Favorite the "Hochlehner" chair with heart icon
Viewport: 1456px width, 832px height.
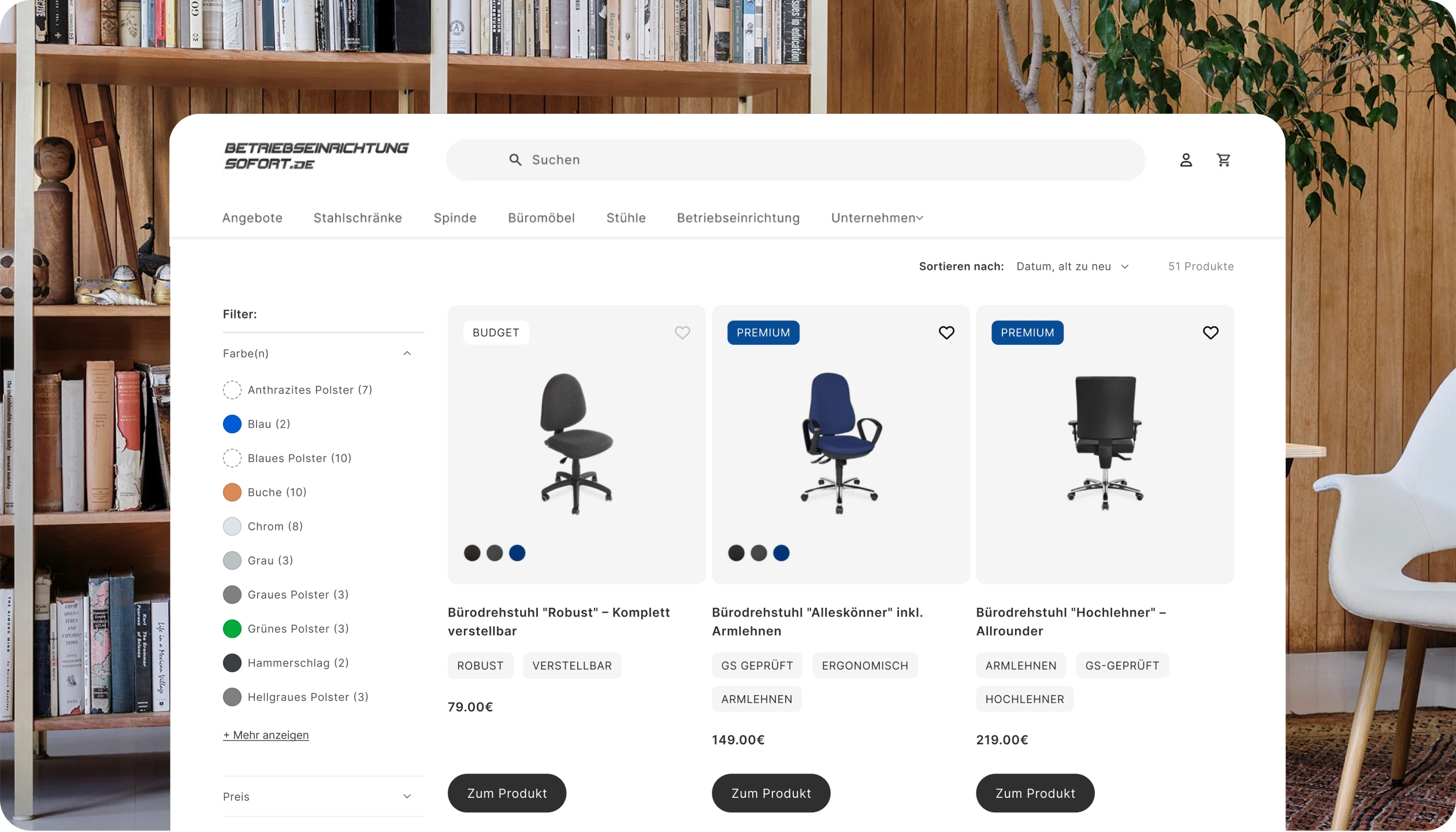click(1210, 333)
